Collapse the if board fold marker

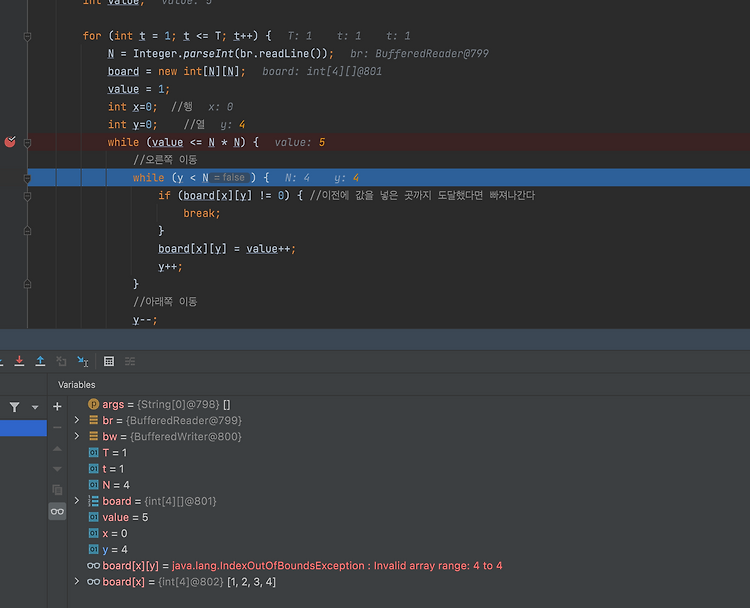point(28,196)
